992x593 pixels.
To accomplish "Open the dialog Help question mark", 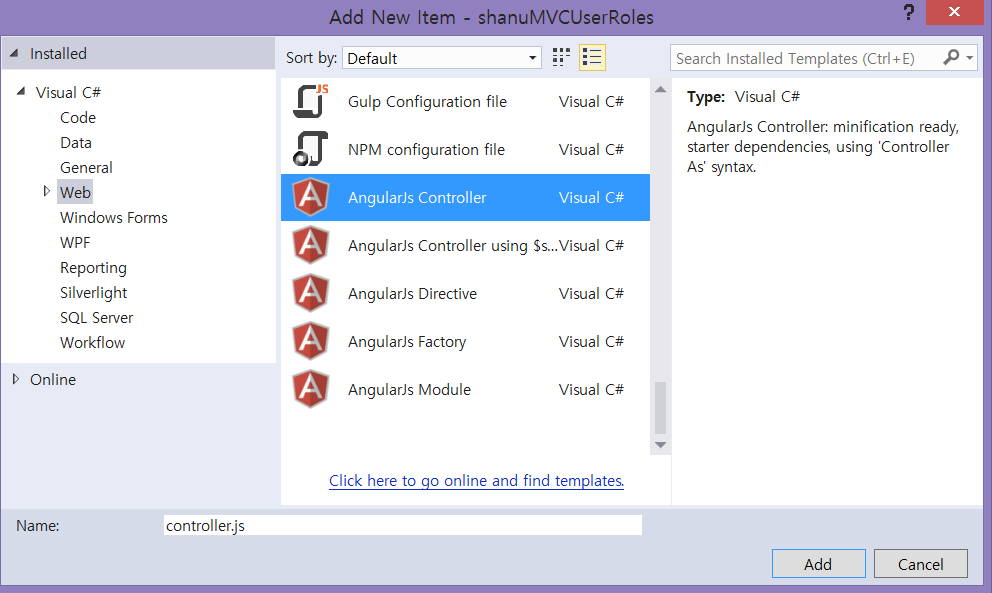I will [909, 13].
